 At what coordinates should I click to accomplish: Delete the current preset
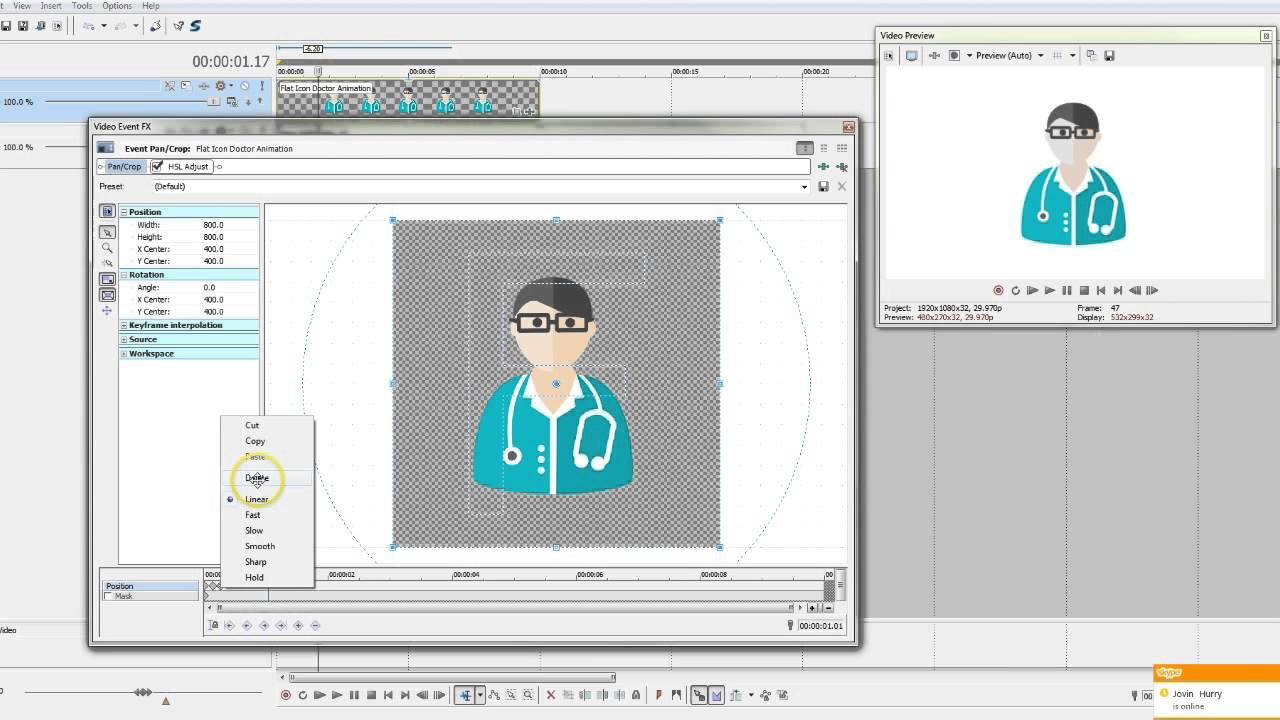tap(842, 187)
